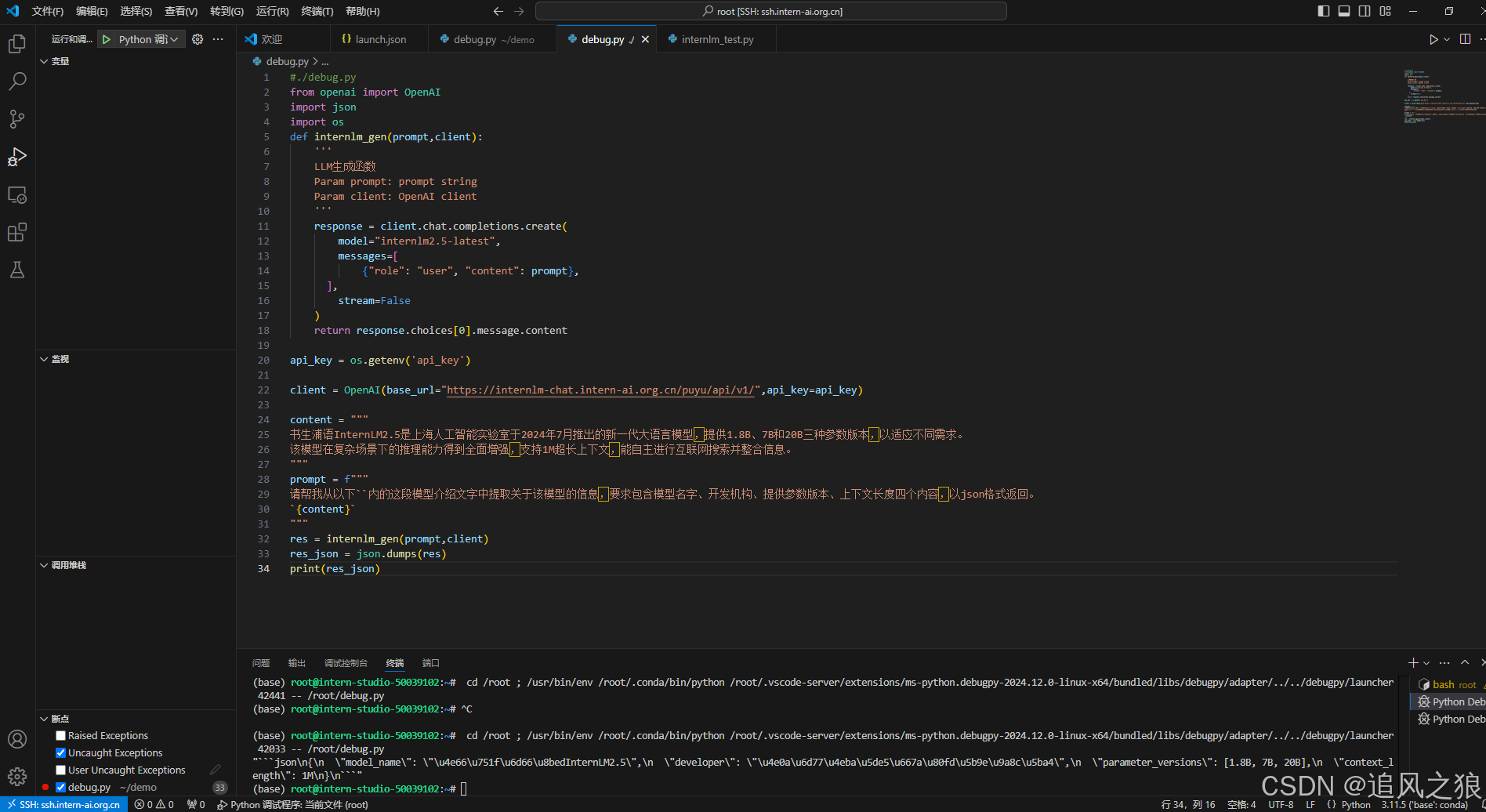Image resolution: width=1486 pixels, height=812 pixels.
Task: Open Manage gear icon in activity bar
Action: (x=17, y=777)
